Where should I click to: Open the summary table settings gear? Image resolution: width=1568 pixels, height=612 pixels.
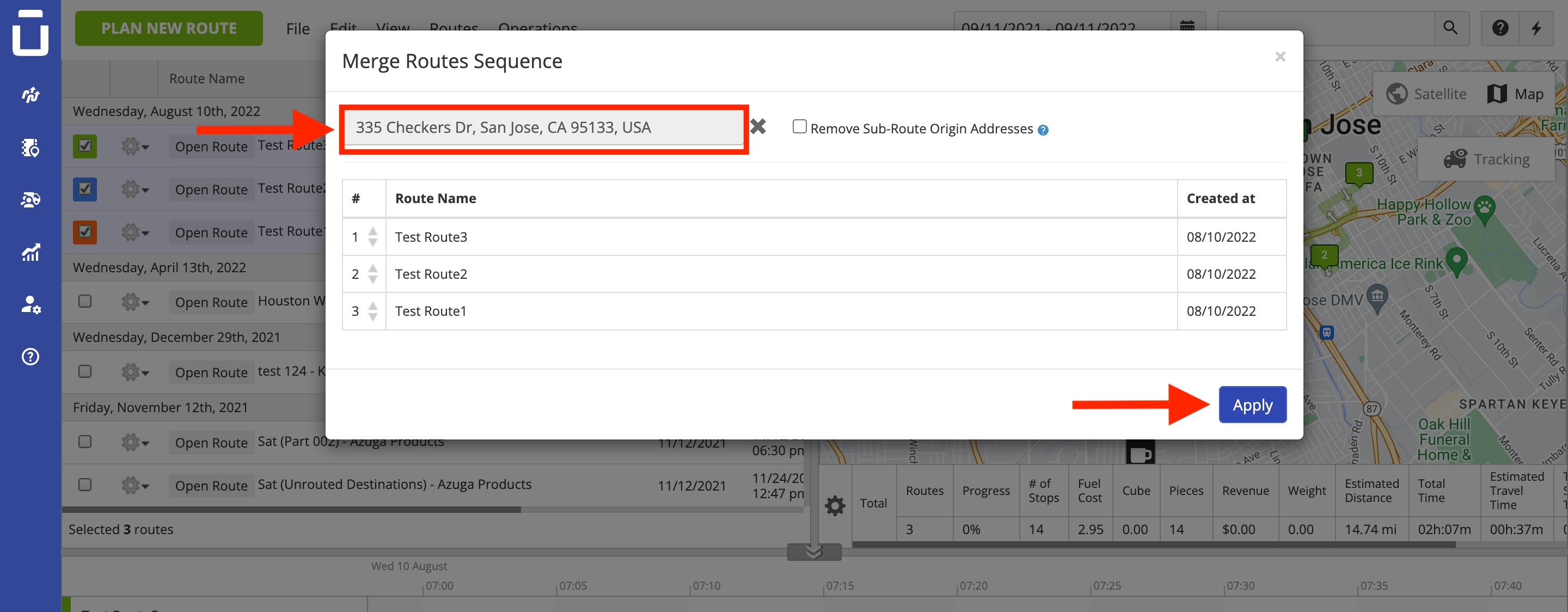[835, 505]
